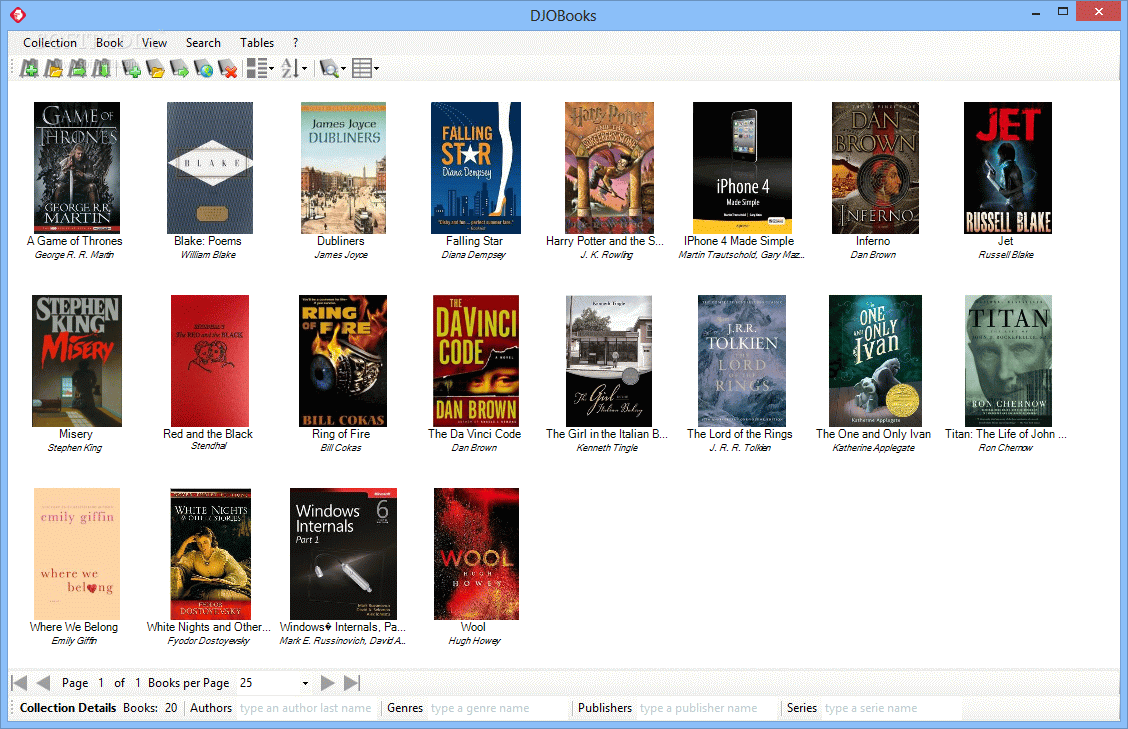The height and width of the screenshot is (729, 1128).
Task: Select The Lord of the Rings cover
Action: (742, 361)
